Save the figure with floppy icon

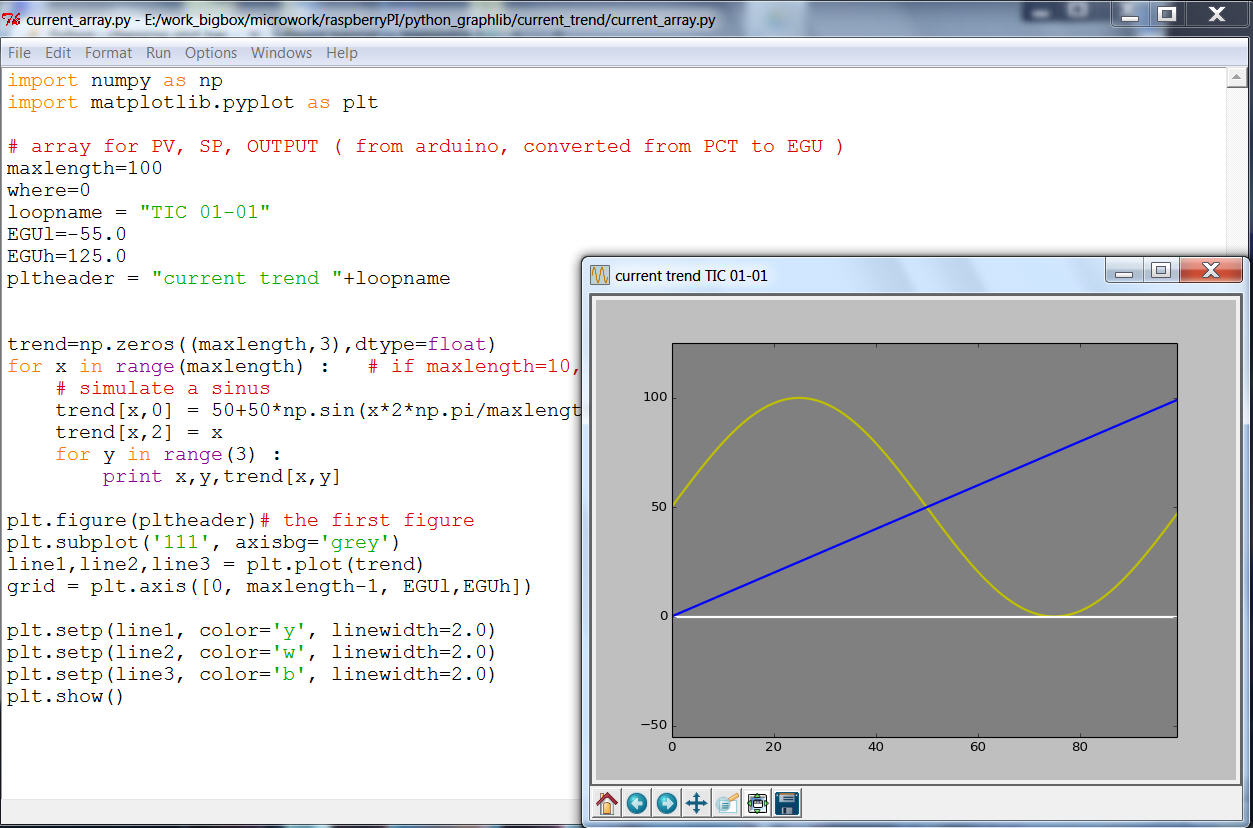[x=787, y=803]
